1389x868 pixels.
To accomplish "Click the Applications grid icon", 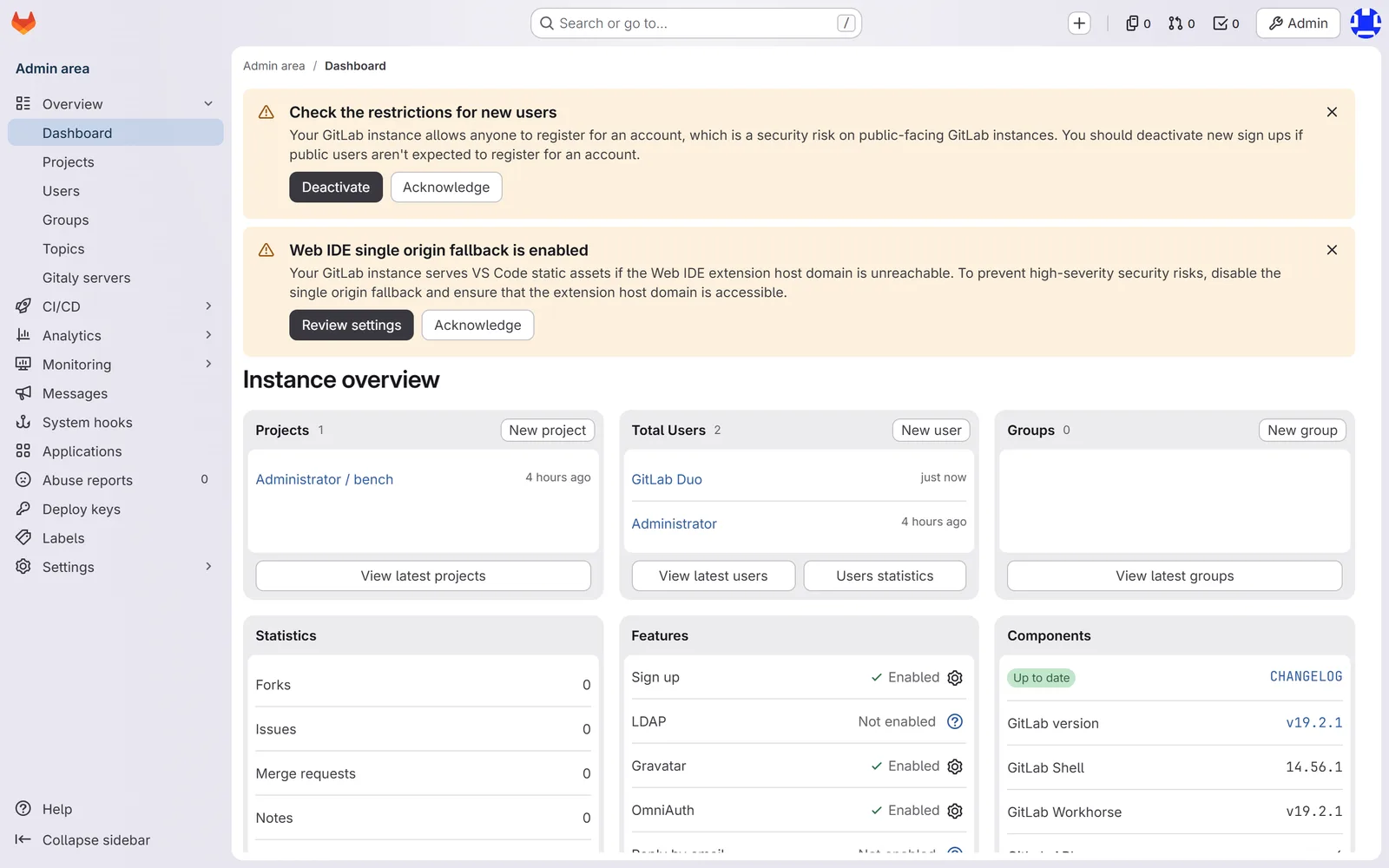I will tap(23, 451).
